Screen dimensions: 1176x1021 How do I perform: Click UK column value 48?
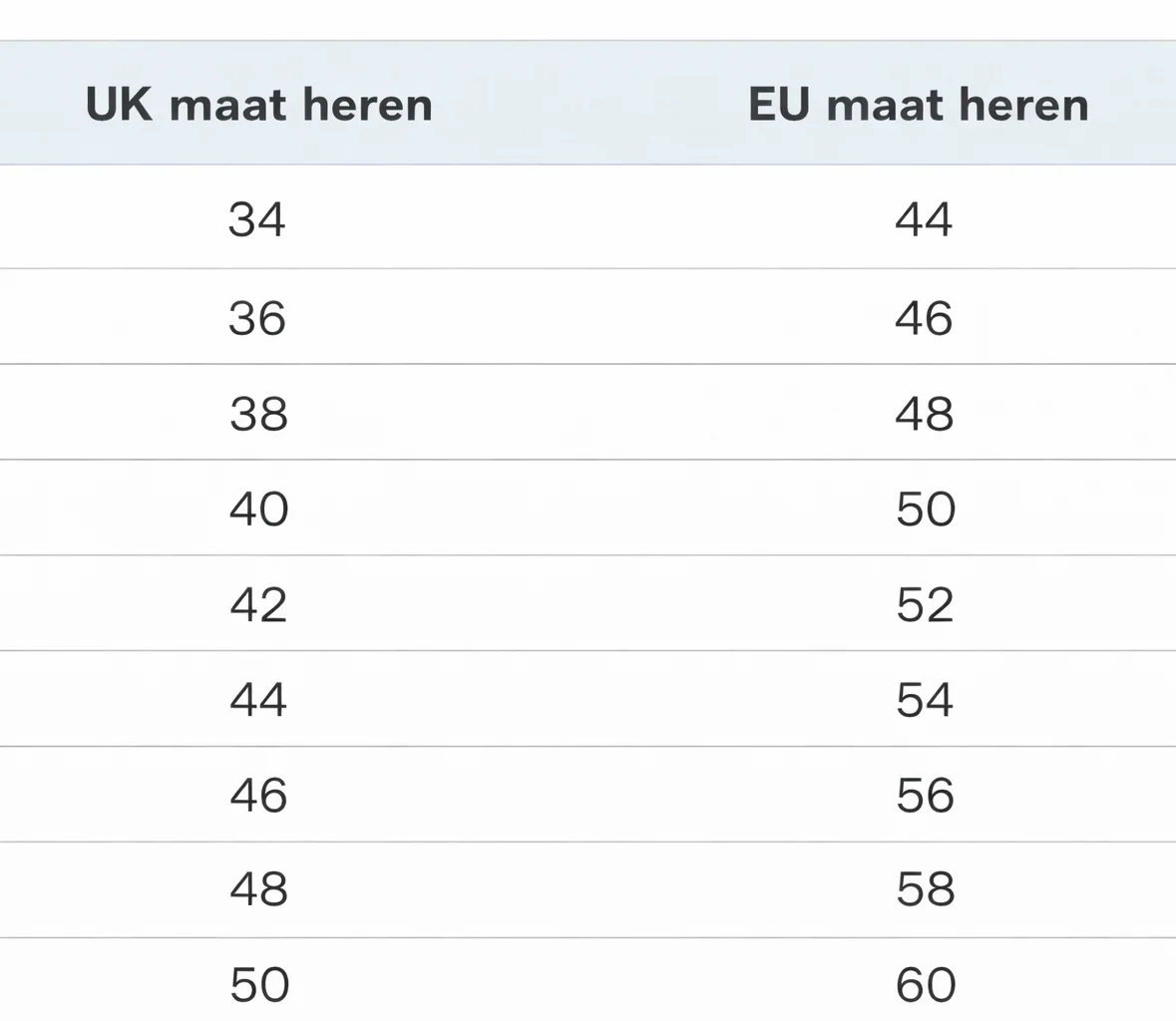click(258, 888)
